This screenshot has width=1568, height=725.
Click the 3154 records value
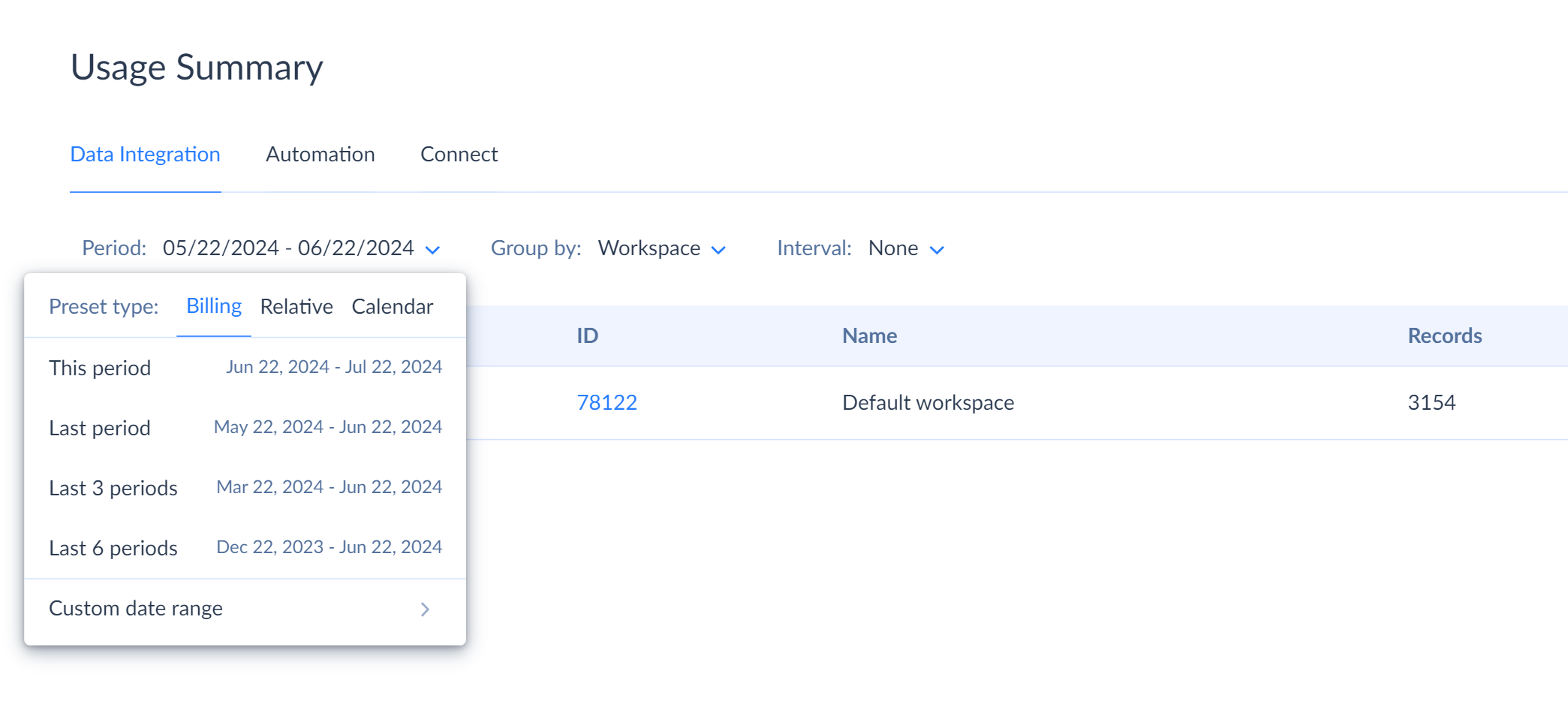coord(1431,403)
